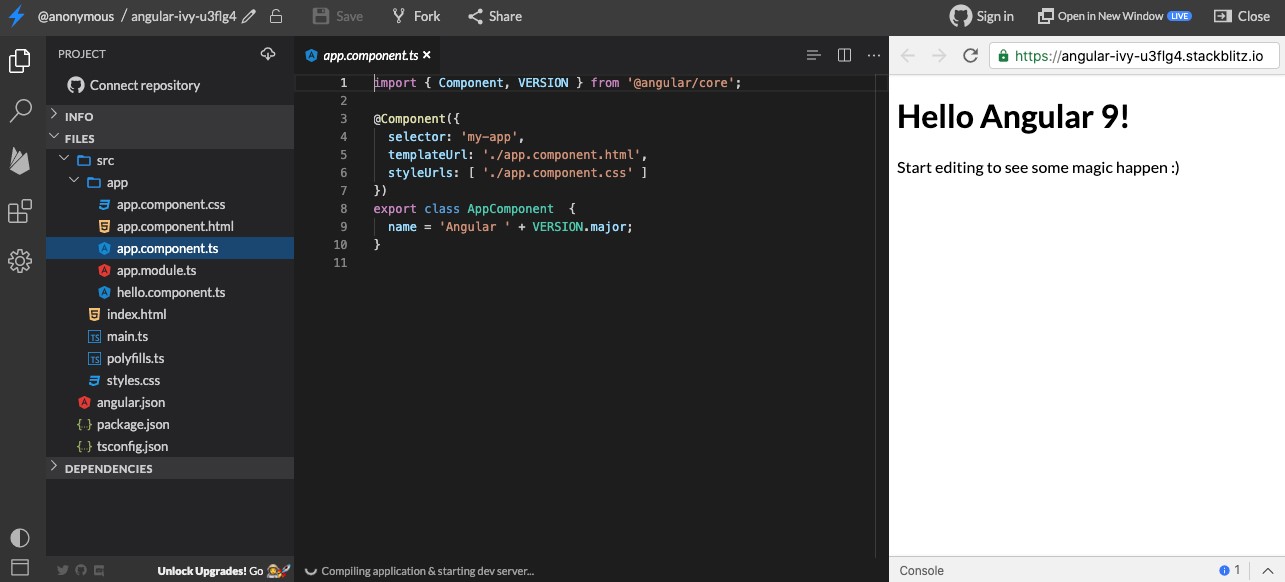The image size is (1285, 582).
Task: Expand console with chevron arrow
Action: (x=1266, y=570)
